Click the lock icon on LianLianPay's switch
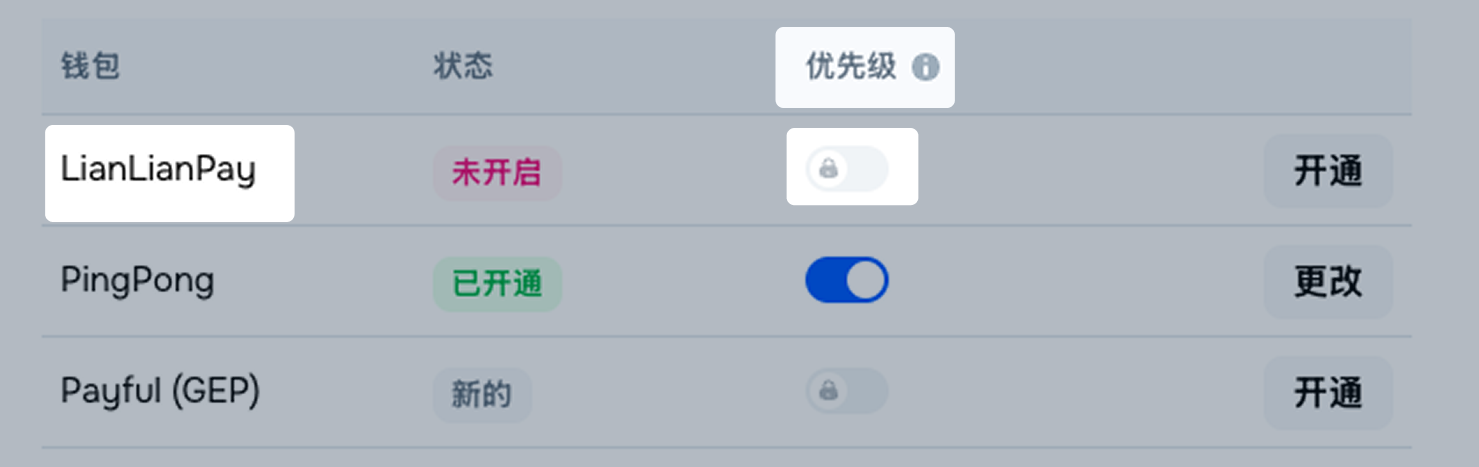 [x=828, y=169]
